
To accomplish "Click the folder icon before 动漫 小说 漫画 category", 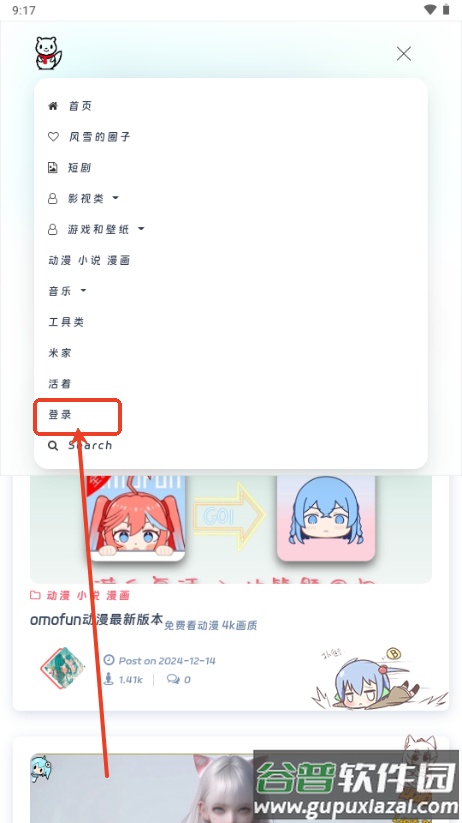I will pyautogui.click(x=35, y=595).
